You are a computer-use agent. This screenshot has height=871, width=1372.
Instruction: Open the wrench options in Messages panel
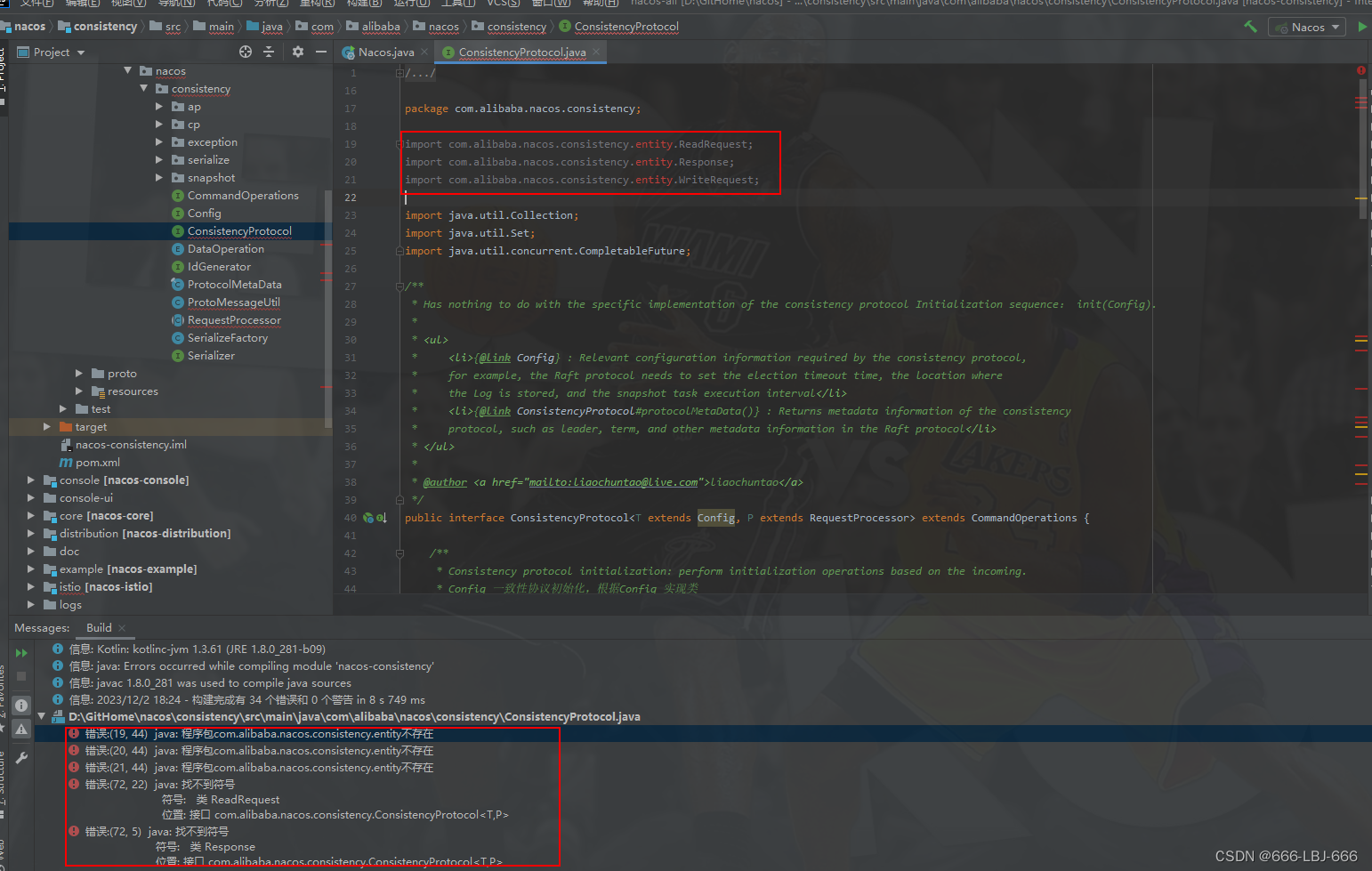(x=21, y=758)
